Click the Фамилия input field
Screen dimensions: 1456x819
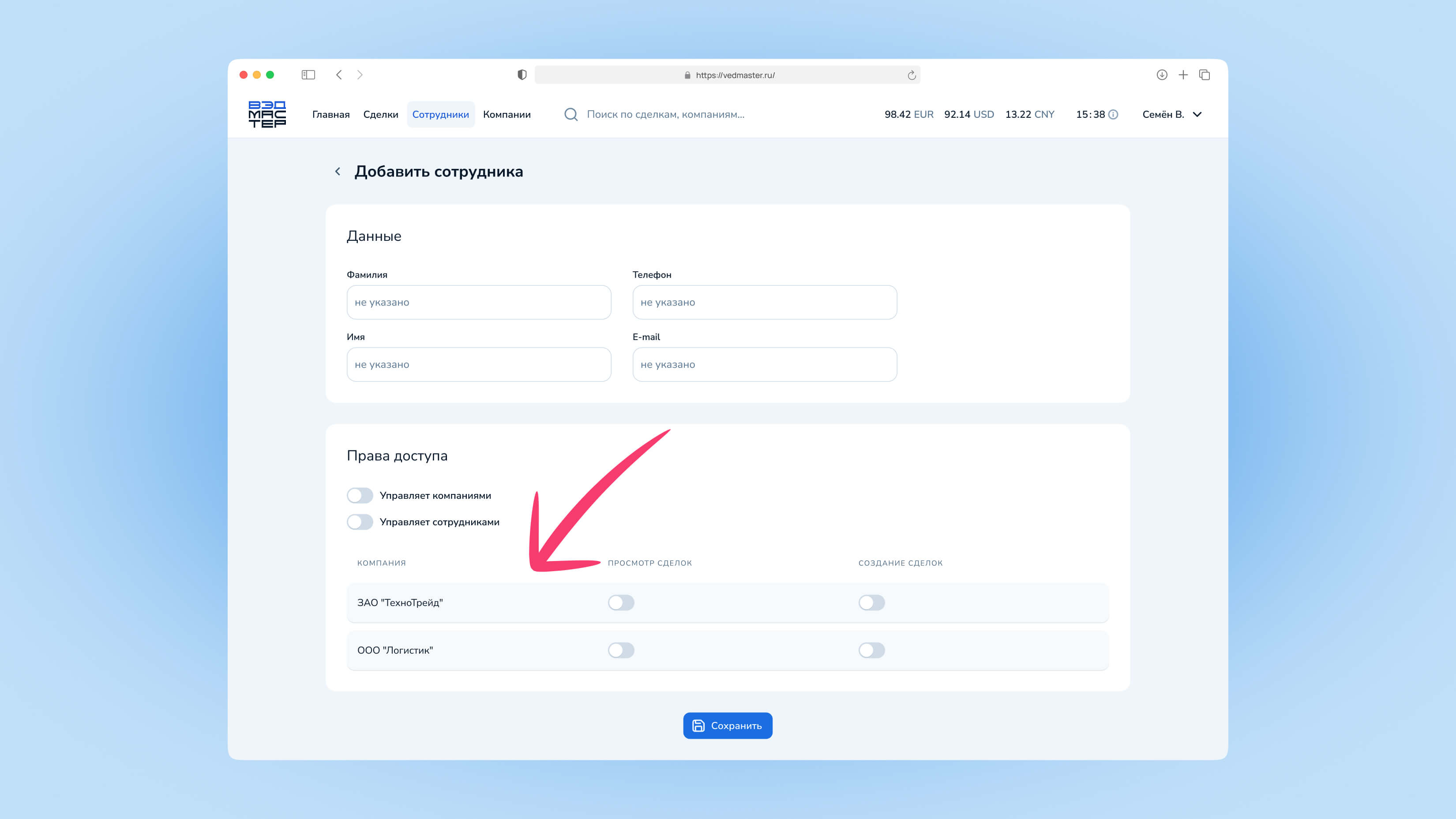pyautogui.click(x=479, y=302)
